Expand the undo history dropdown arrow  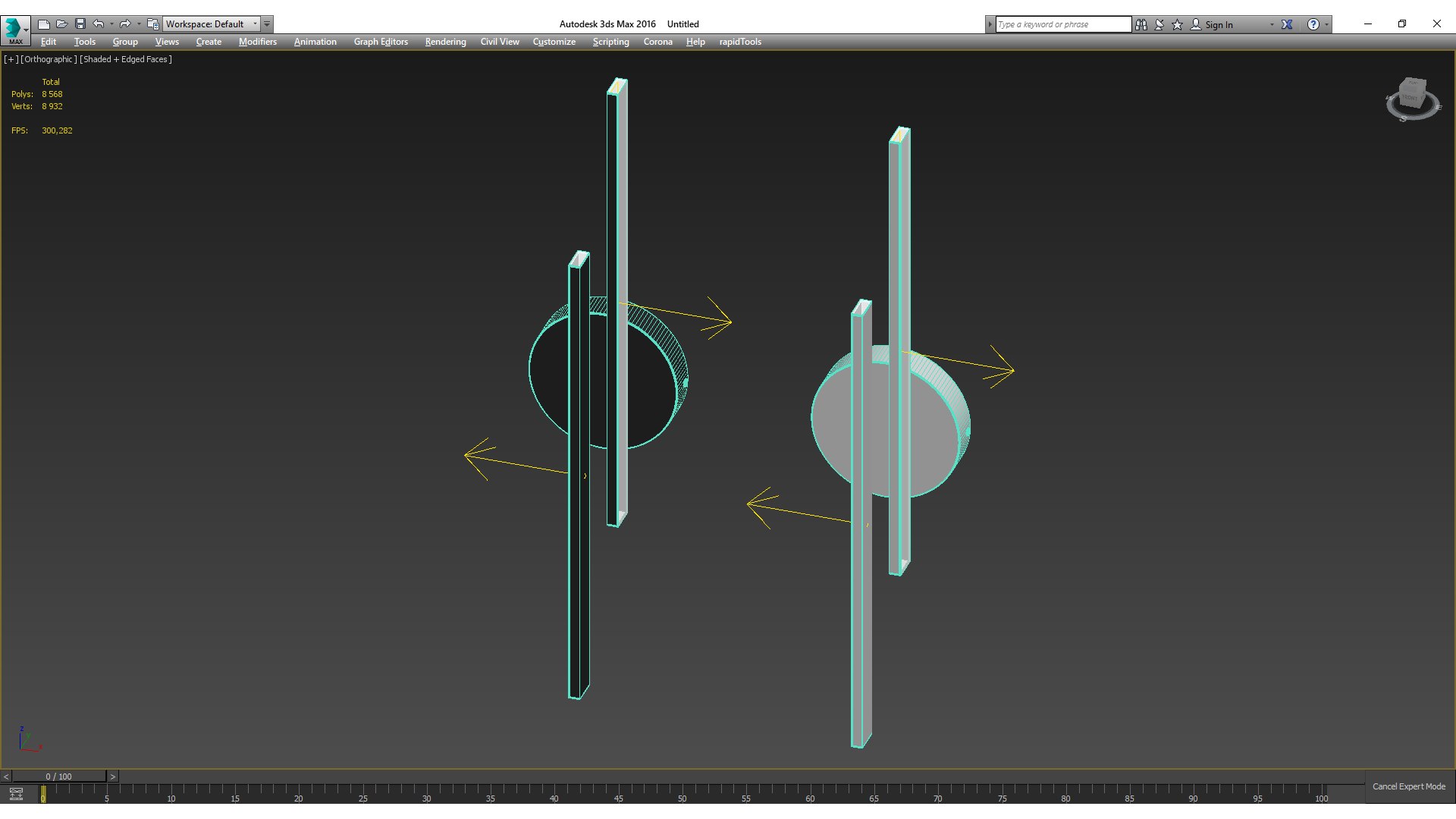tap(111, 24)
